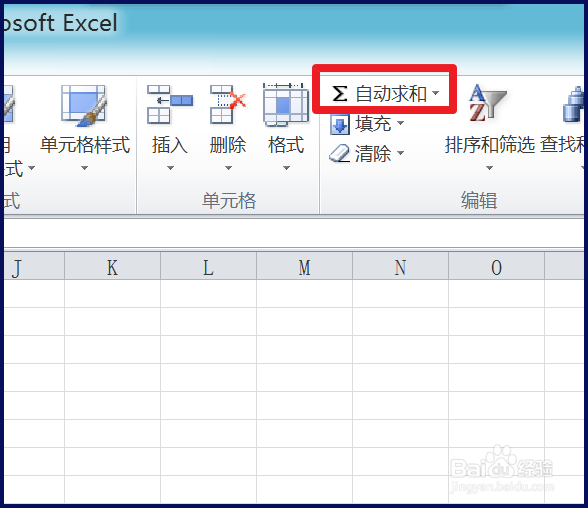Viewport: 588px width, 508px height.
Task: Click the Cell Styles (单元格样式) icon
Action: [x=84, y=106]
